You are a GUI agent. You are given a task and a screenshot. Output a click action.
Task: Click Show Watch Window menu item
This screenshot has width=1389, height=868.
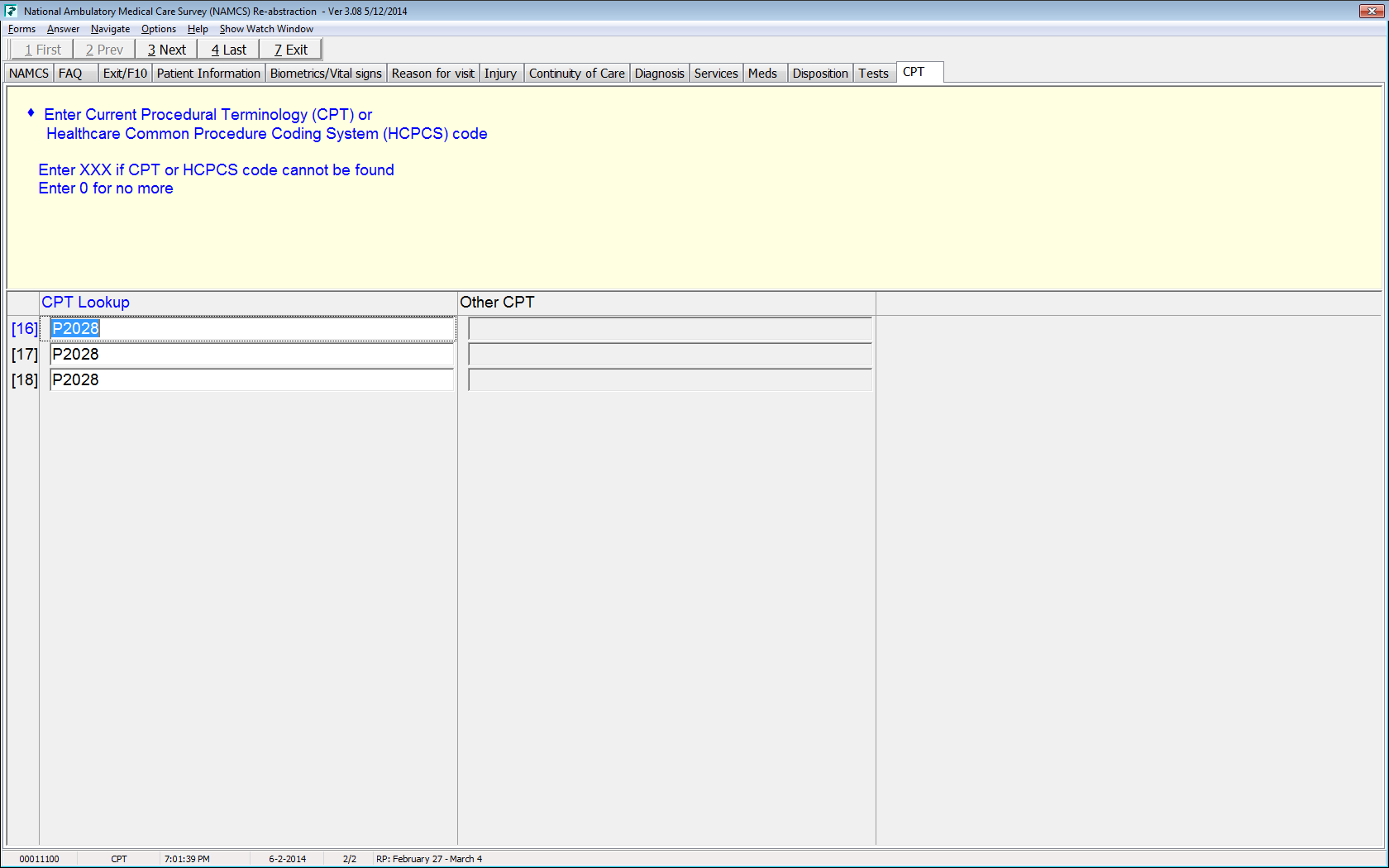[x=266, y=29]
